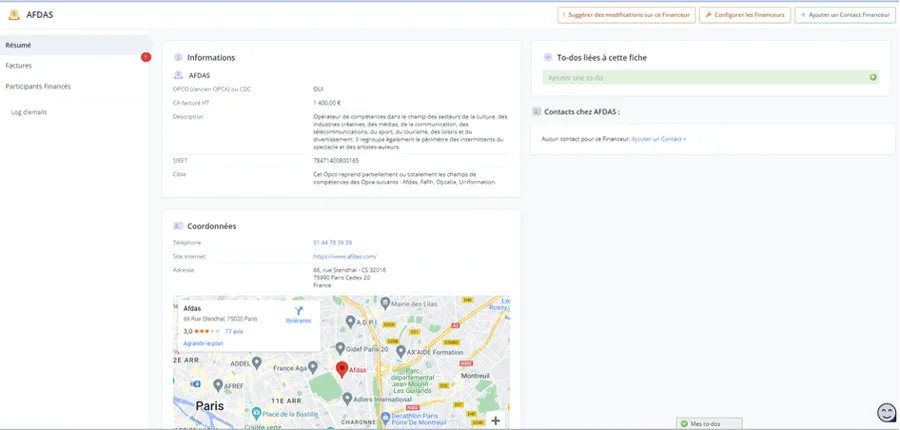Screen dimensions: 900x430
Task: Click the address line 66, rue Stendhal
Action: click(x=350, y=270)
